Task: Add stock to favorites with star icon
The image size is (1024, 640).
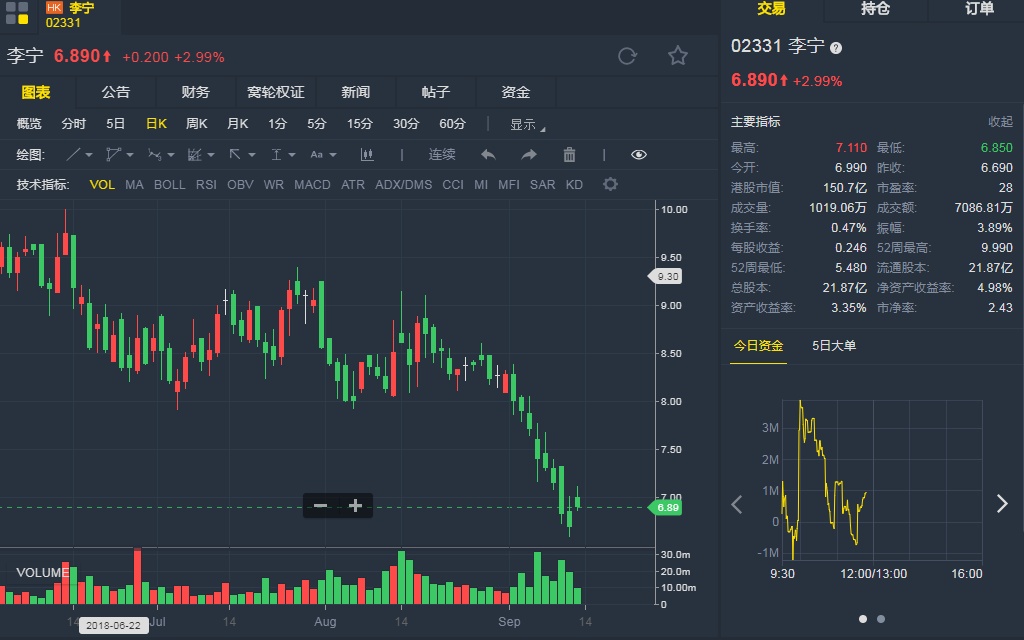Action: tap(678, 56)
